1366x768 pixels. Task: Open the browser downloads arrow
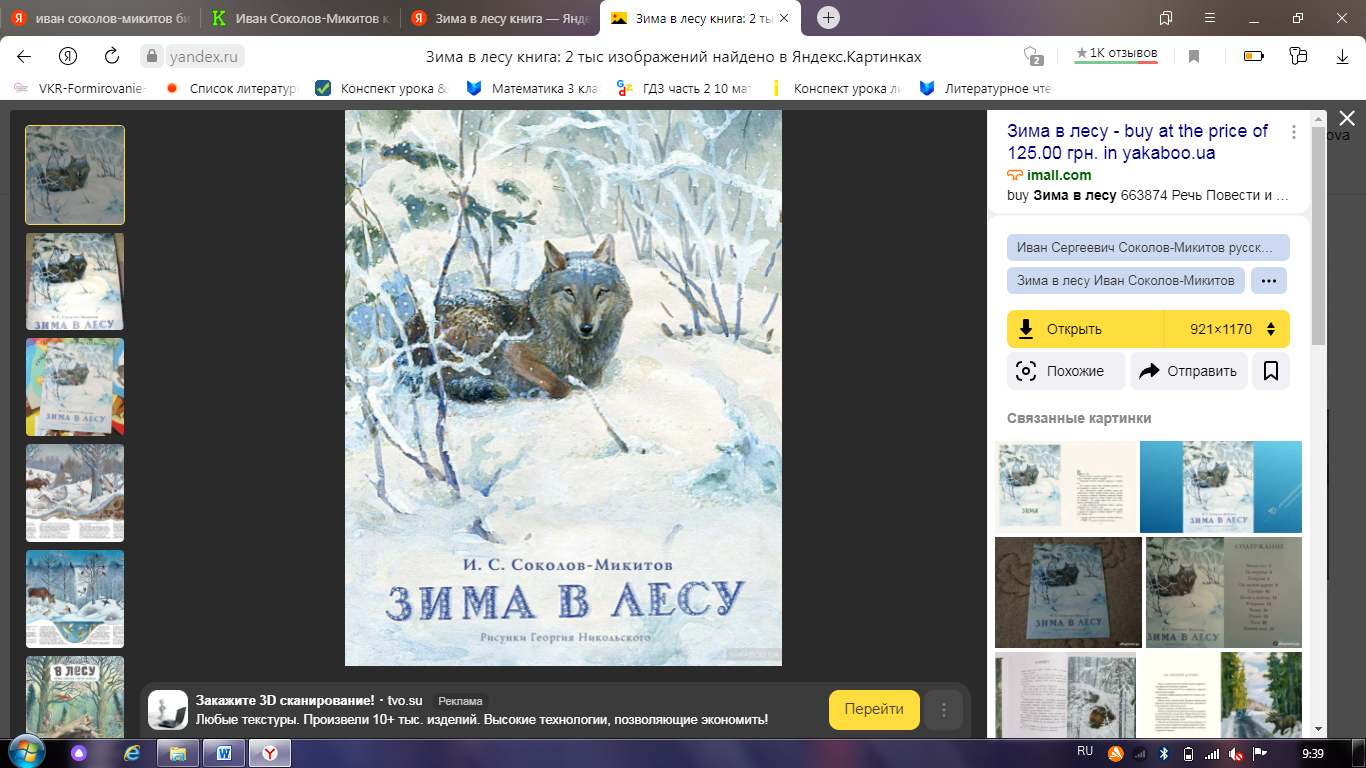click(x=1343, y=56)
